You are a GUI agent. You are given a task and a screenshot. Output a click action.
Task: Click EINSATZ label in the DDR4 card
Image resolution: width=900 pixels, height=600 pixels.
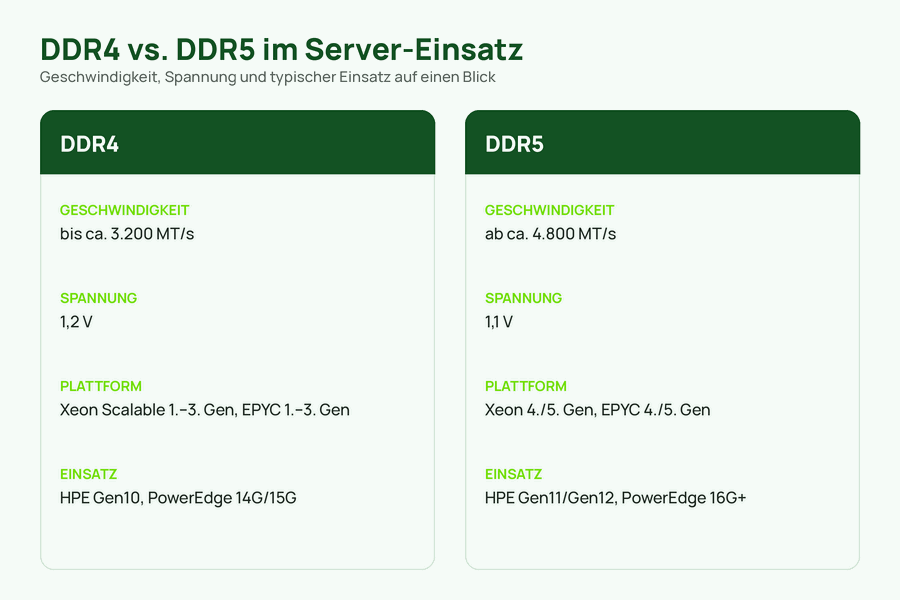pos(88,474)
